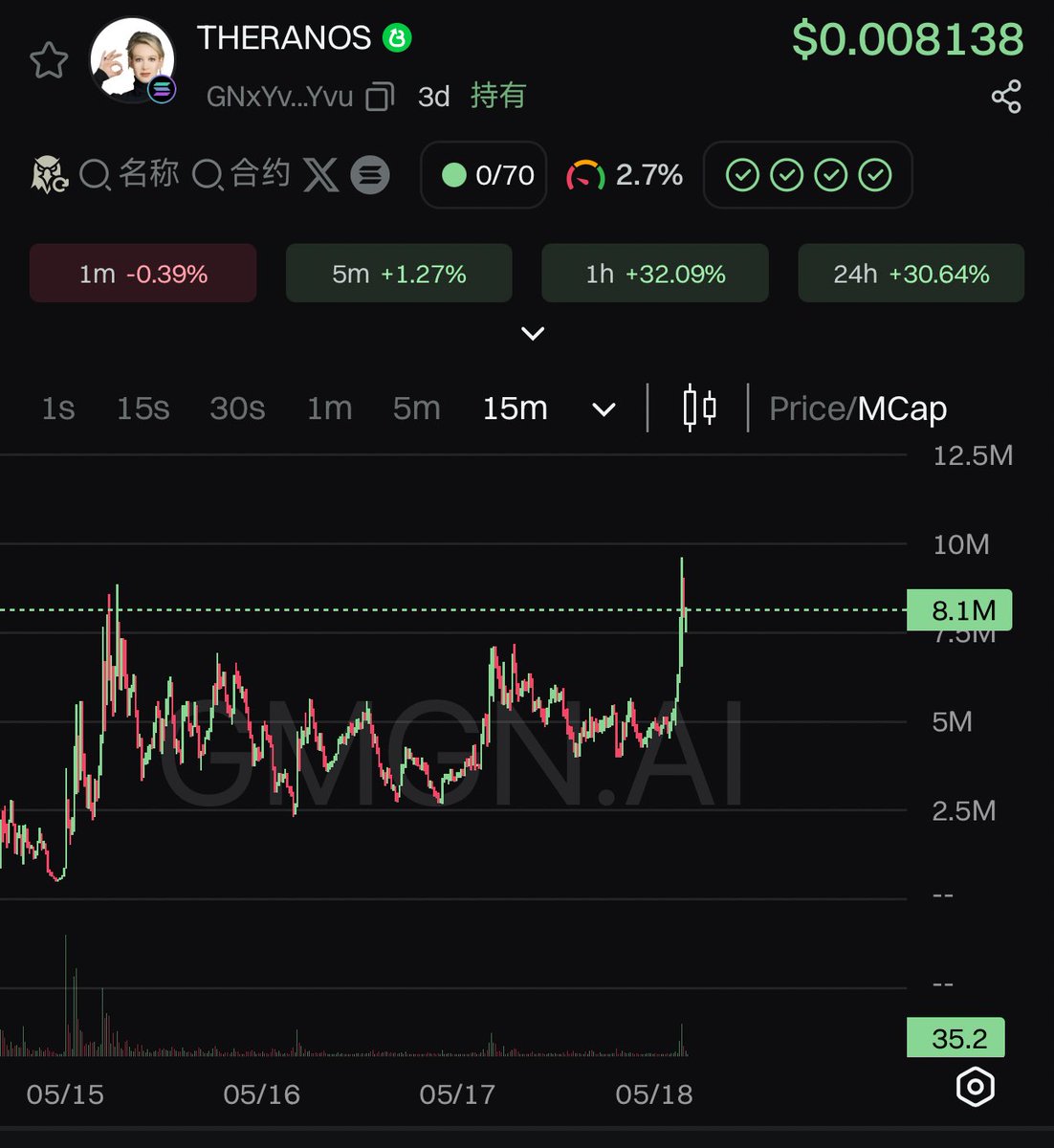Image resolution: width=1054 pixels, height=1148 pixels.
Task: Open the Solana explorer icon
Action: (x=370, y=175)
